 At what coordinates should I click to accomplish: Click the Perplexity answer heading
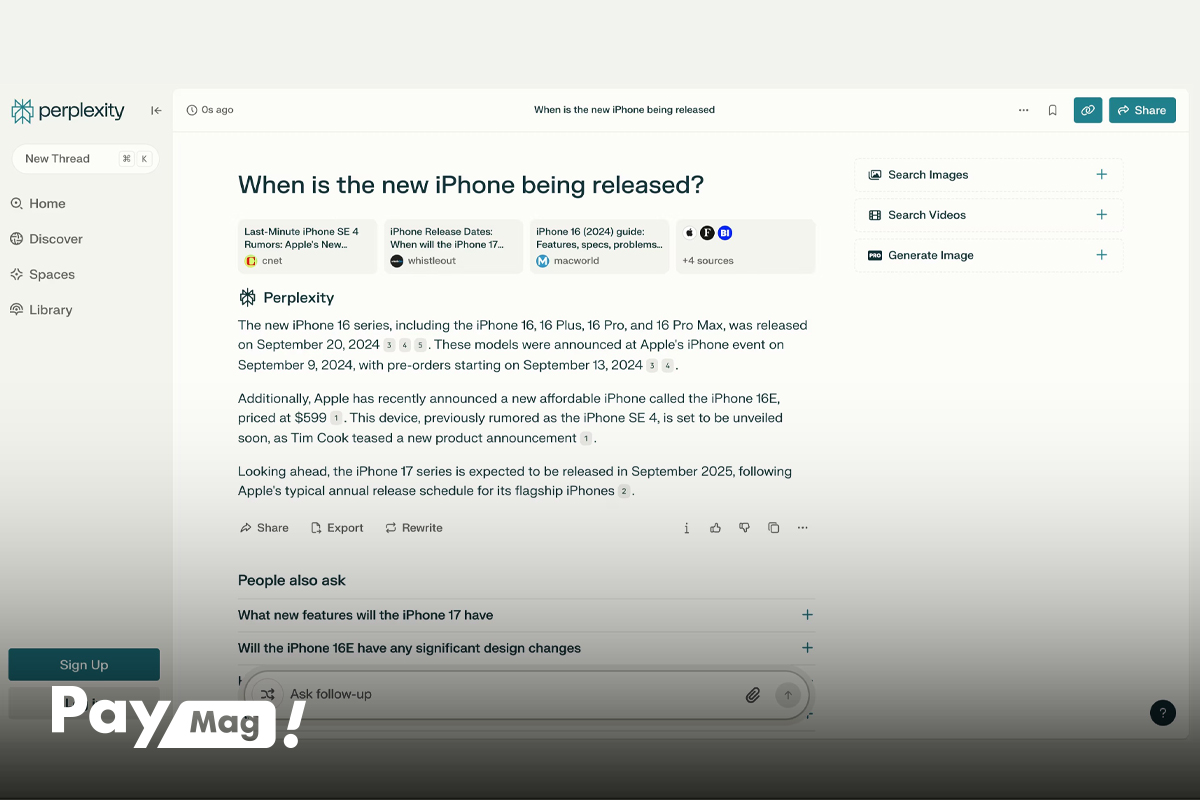coord(286,298)
